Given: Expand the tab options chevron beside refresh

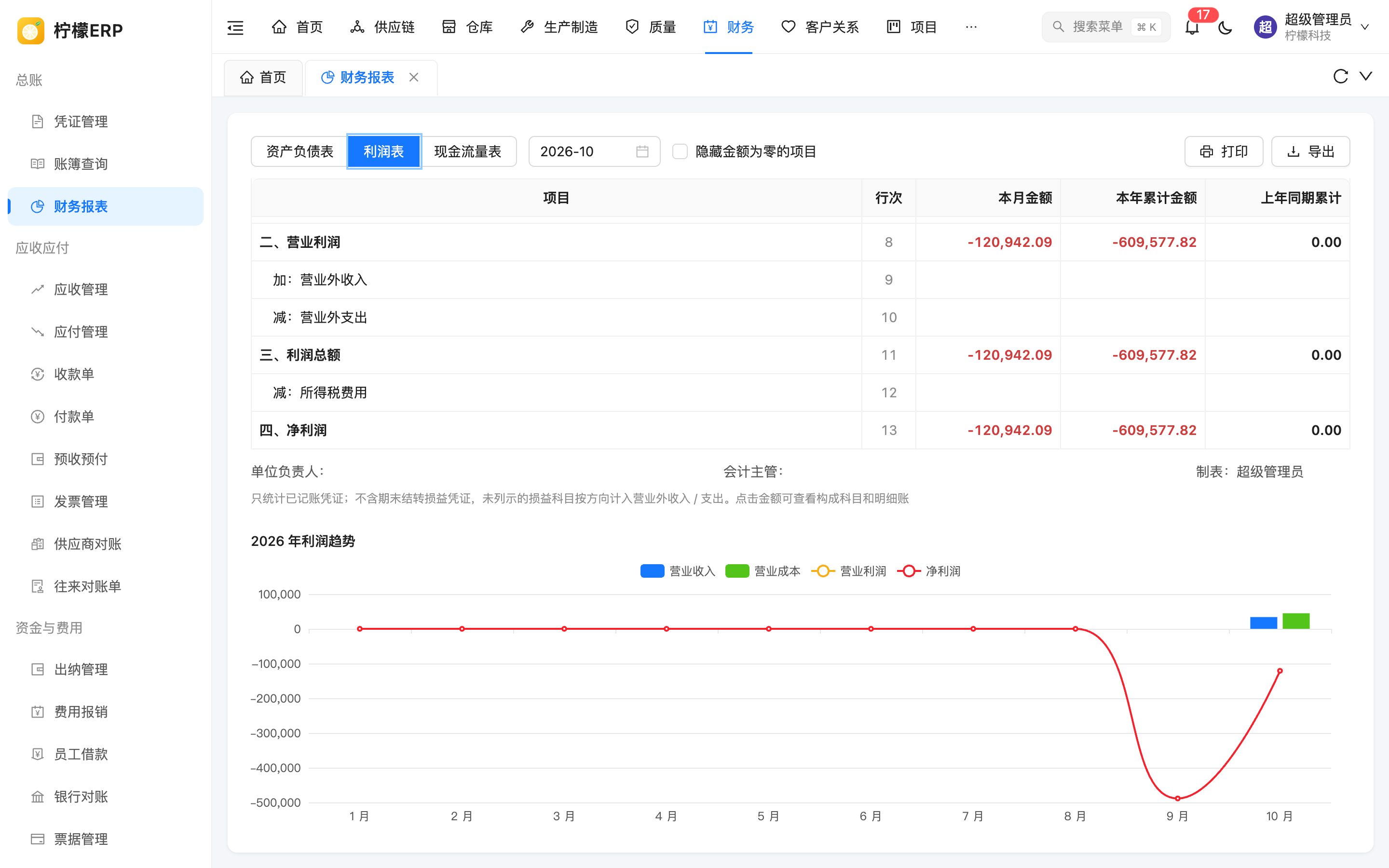Looking at the screenshot, I should tap(1366, 76).
